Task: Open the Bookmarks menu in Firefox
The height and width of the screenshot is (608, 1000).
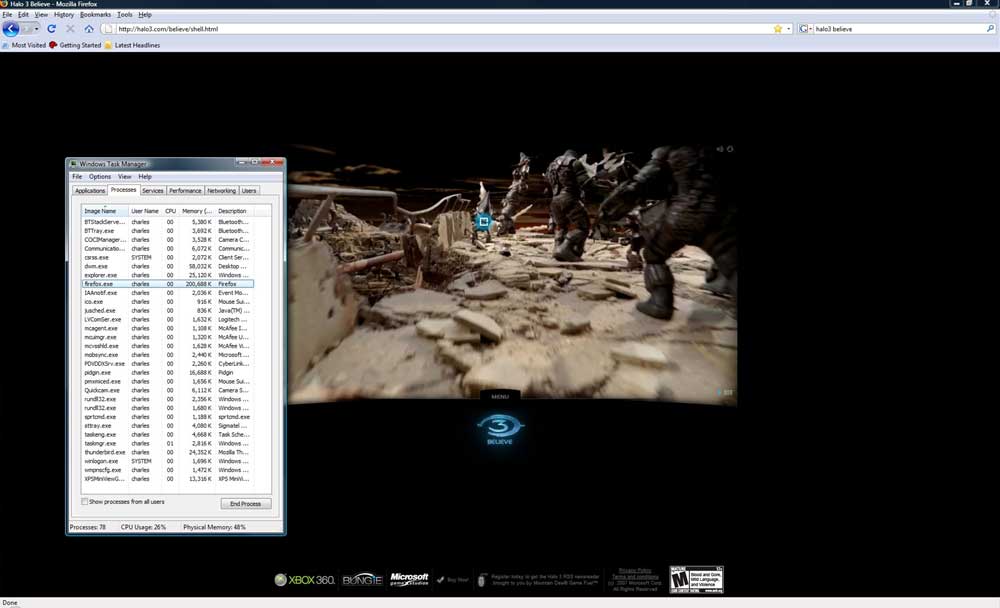Action: tap(96, 15)
